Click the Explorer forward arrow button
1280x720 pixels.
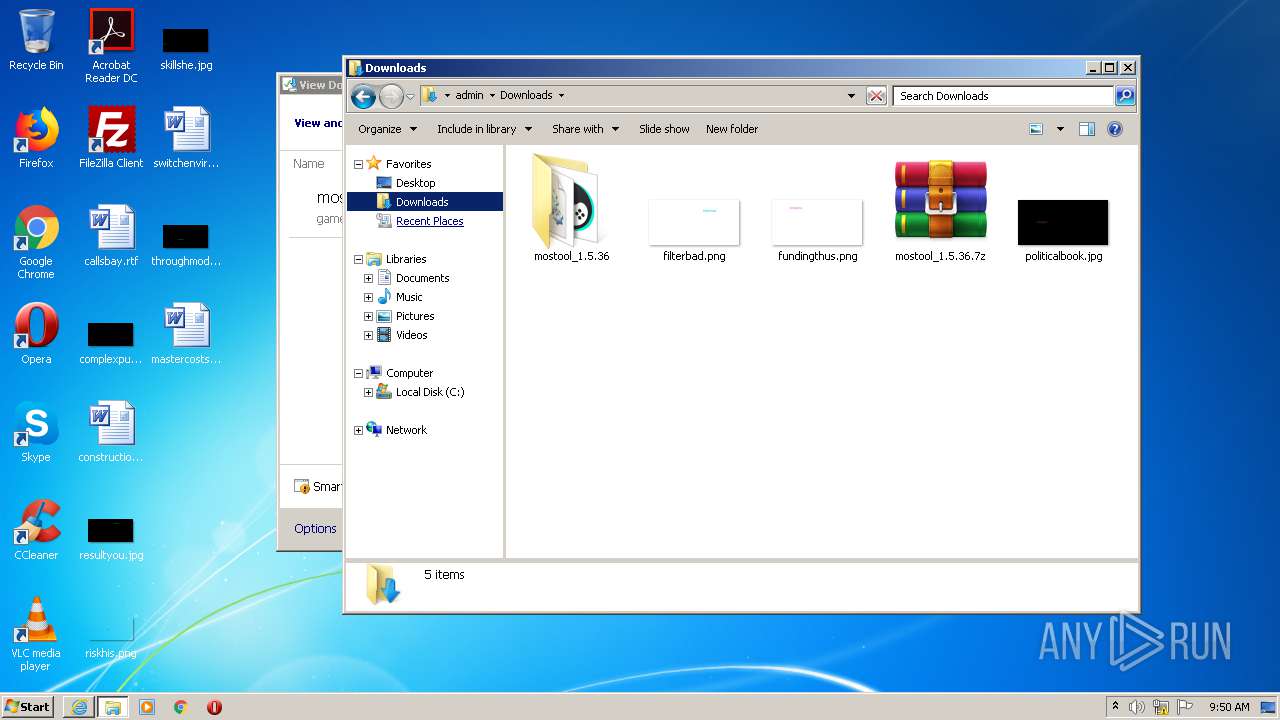(391, 96)
